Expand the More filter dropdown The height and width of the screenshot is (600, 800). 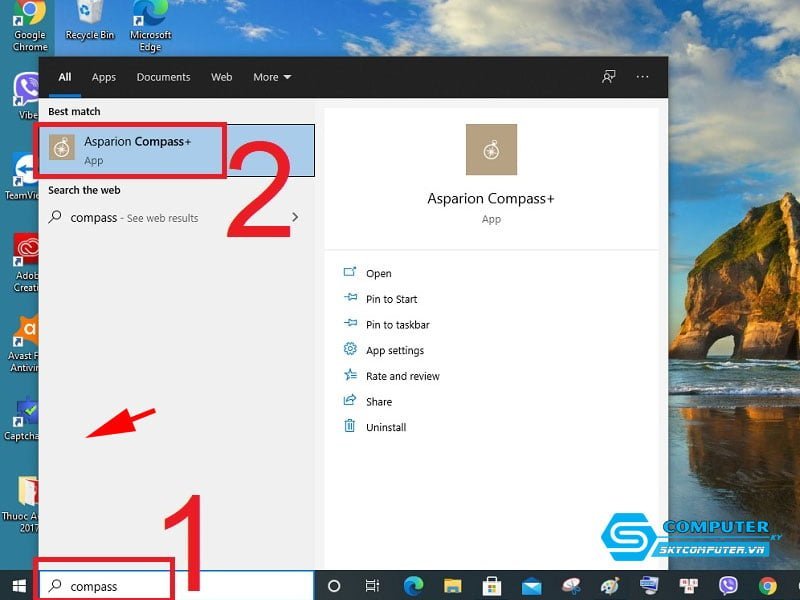[272, 77]
